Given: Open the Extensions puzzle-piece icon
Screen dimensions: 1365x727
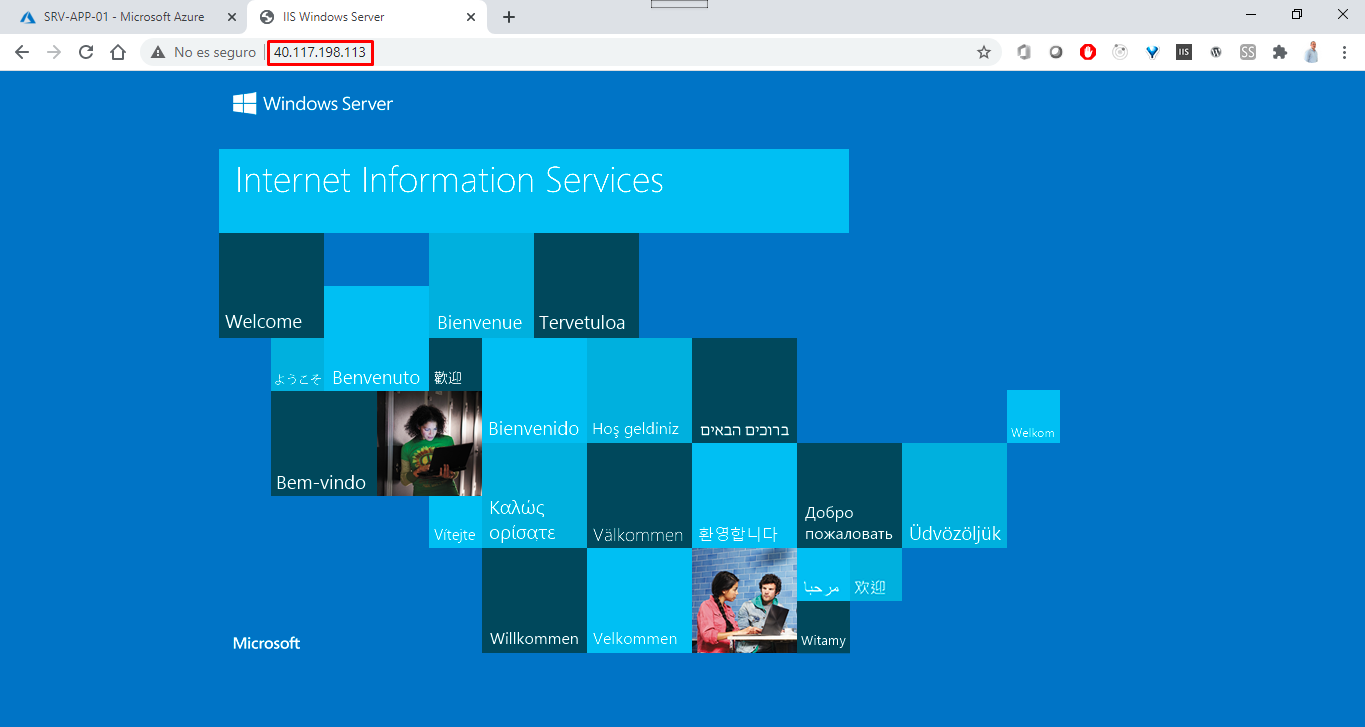Looking at the screenshot, I should point(1280,51).
